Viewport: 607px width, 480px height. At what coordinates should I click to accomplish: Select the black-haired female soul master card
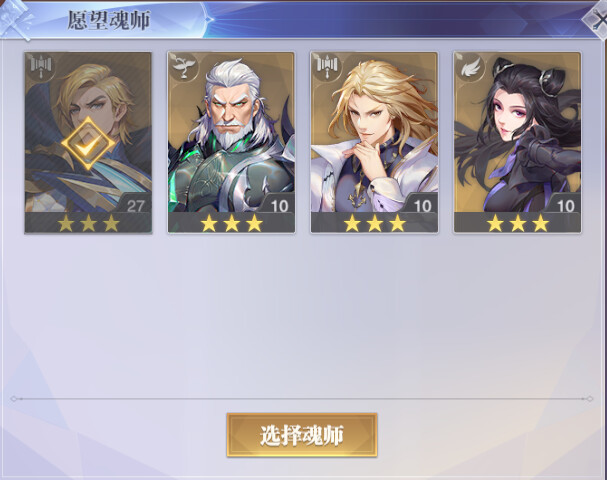click(x=517, y=143)
